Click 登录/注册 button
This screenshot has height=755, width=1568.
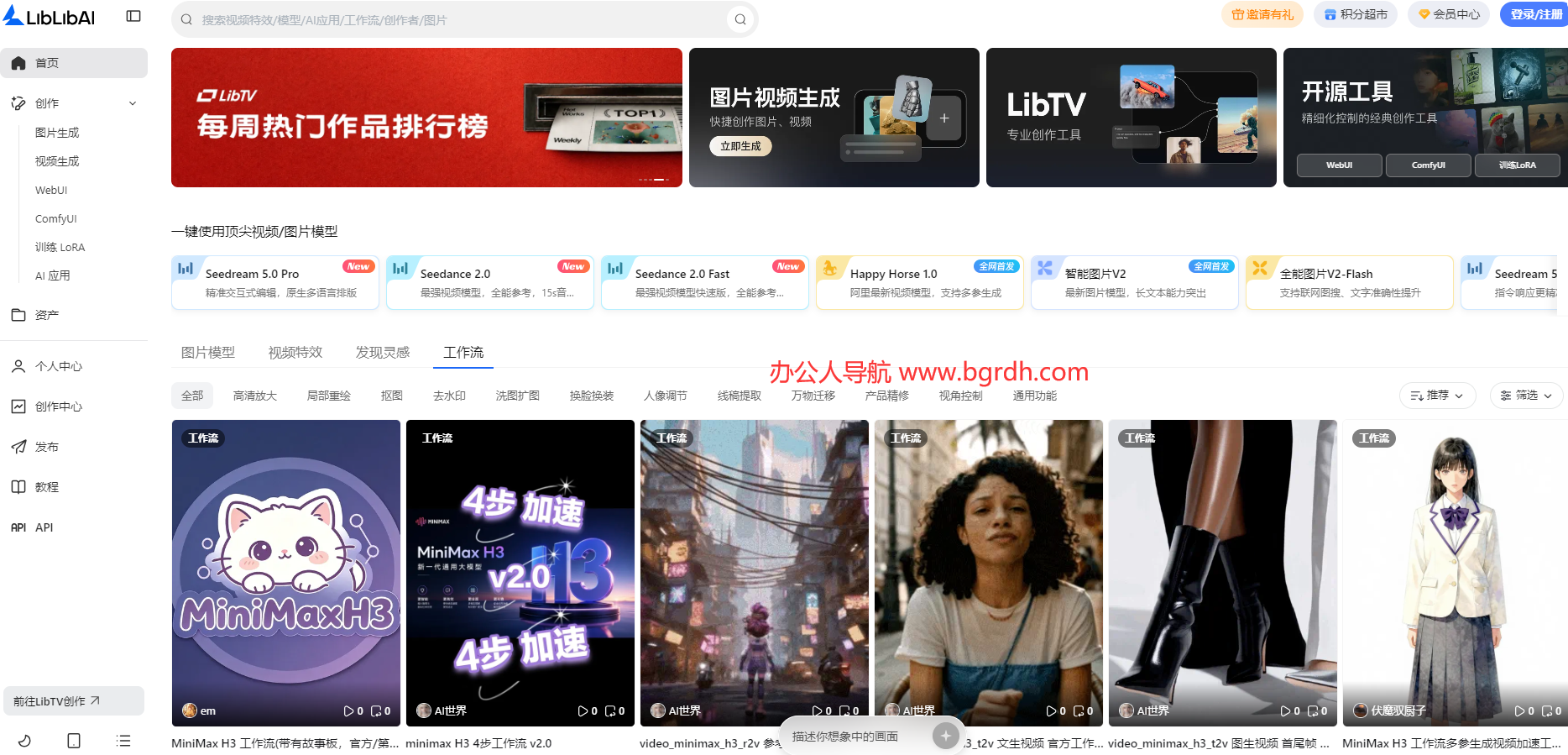[1535, 14]
